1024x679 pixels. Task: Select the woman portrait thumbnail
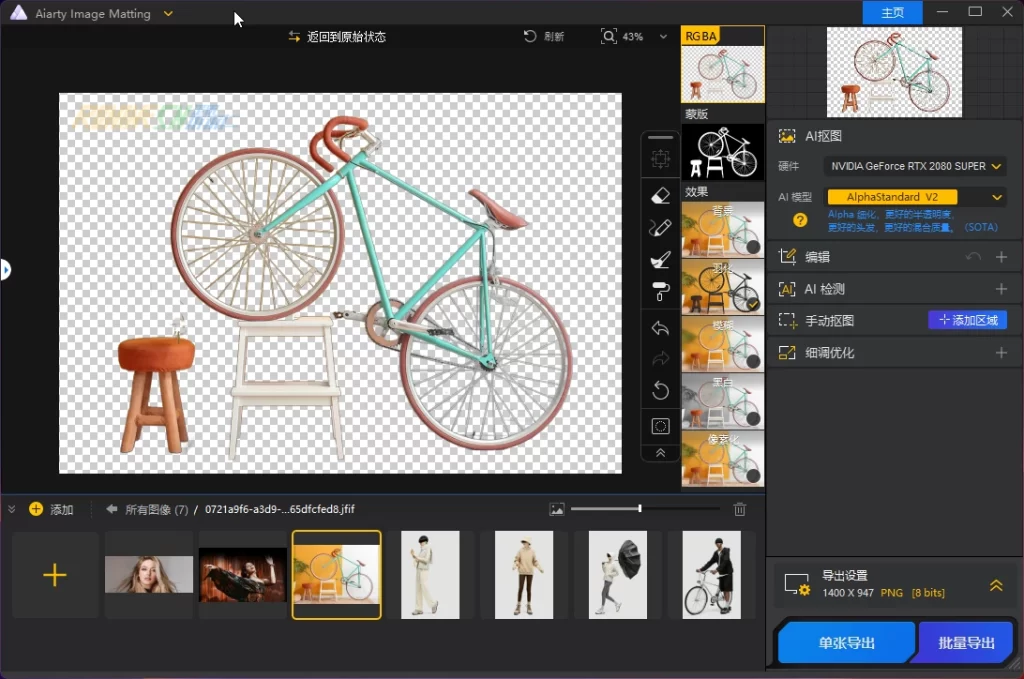[149, 575]
